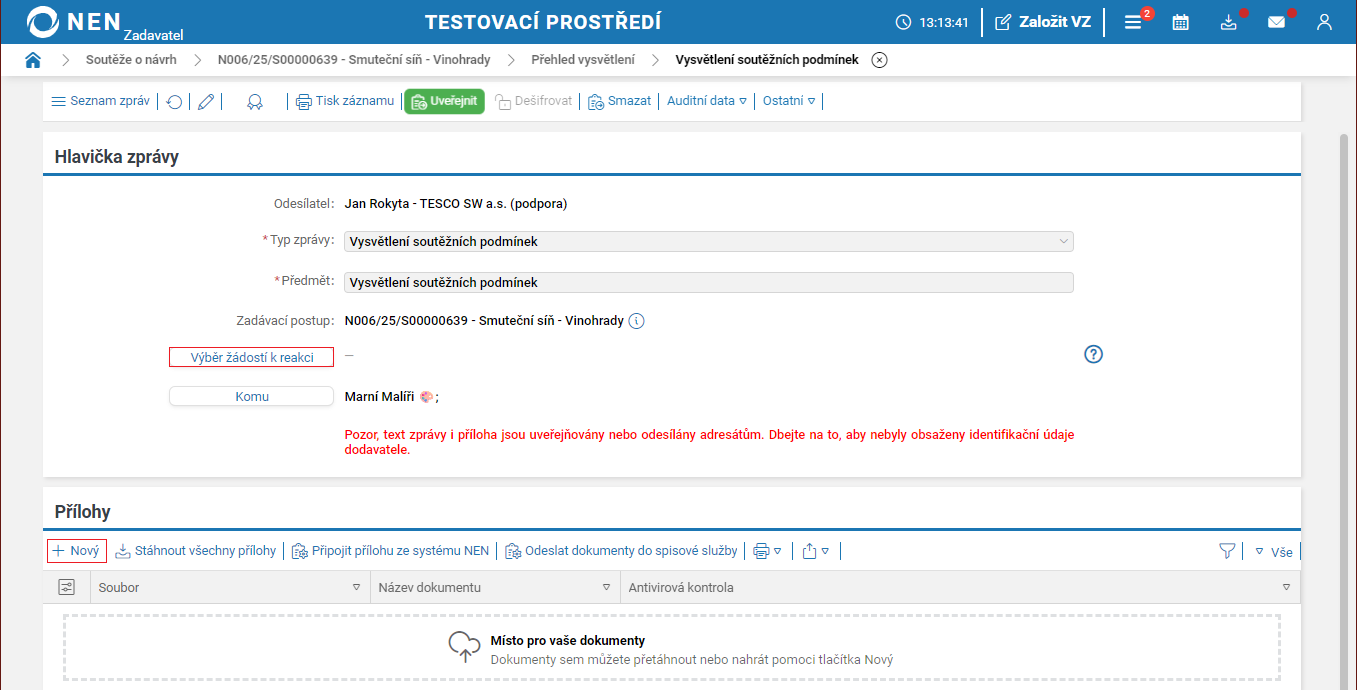Click the green Uveřejnit button
Viewport: 1357px width, 690px height.
coord(444,101)
